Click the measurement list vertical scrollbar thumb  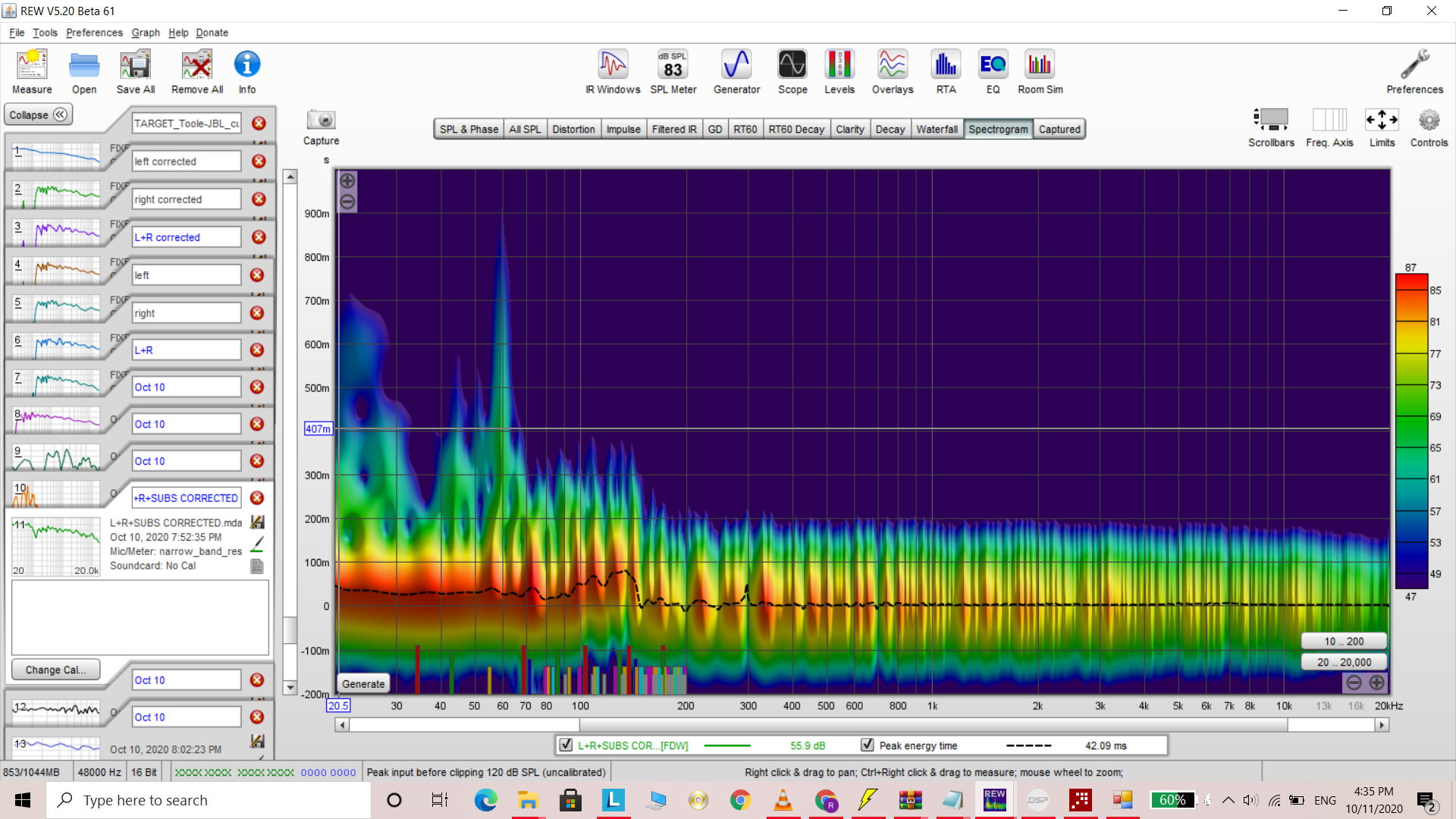290,629
